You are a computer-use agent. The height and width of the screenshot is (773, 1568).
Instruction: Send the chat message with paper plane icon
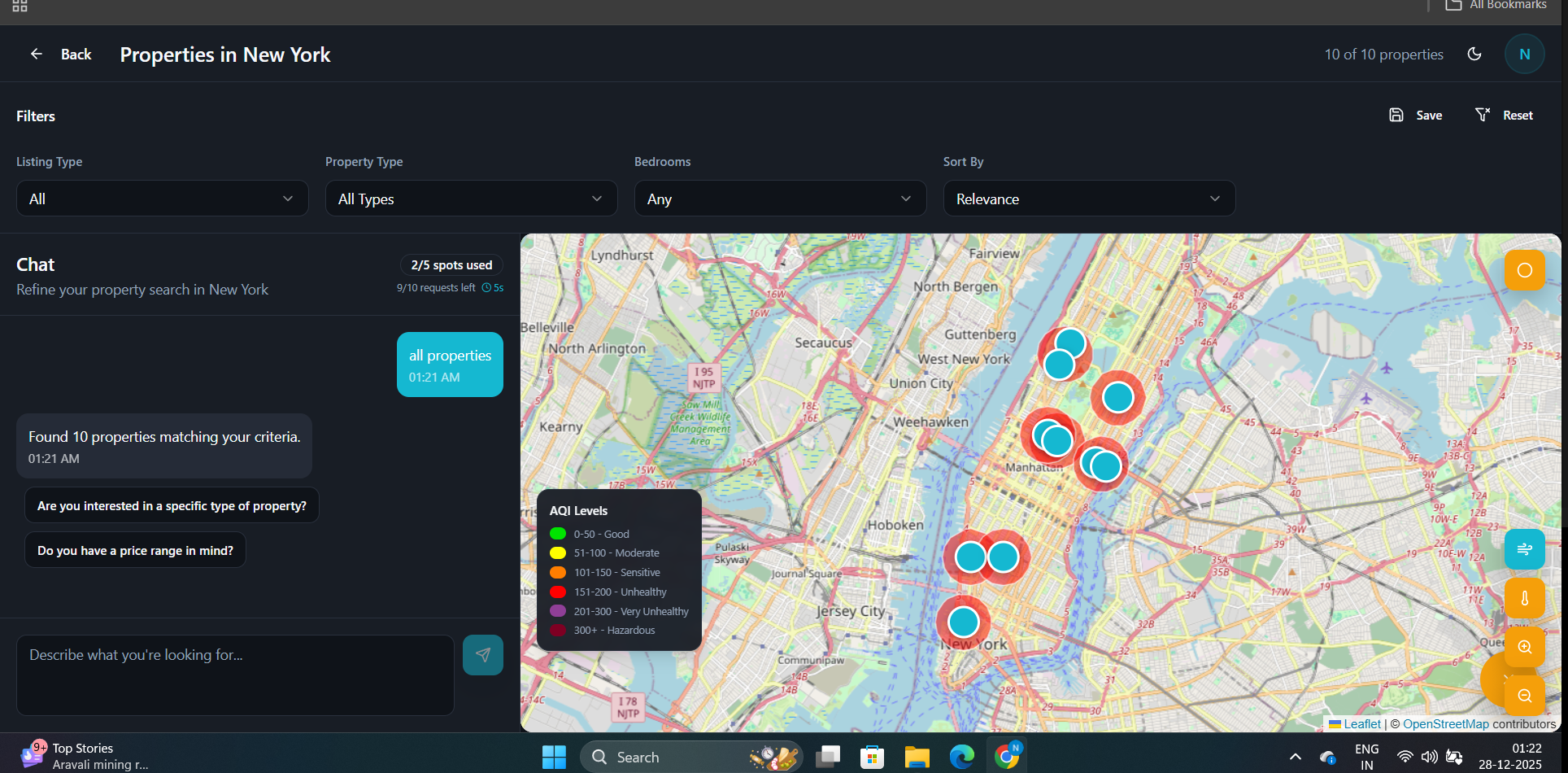click(x=483, y=655)
